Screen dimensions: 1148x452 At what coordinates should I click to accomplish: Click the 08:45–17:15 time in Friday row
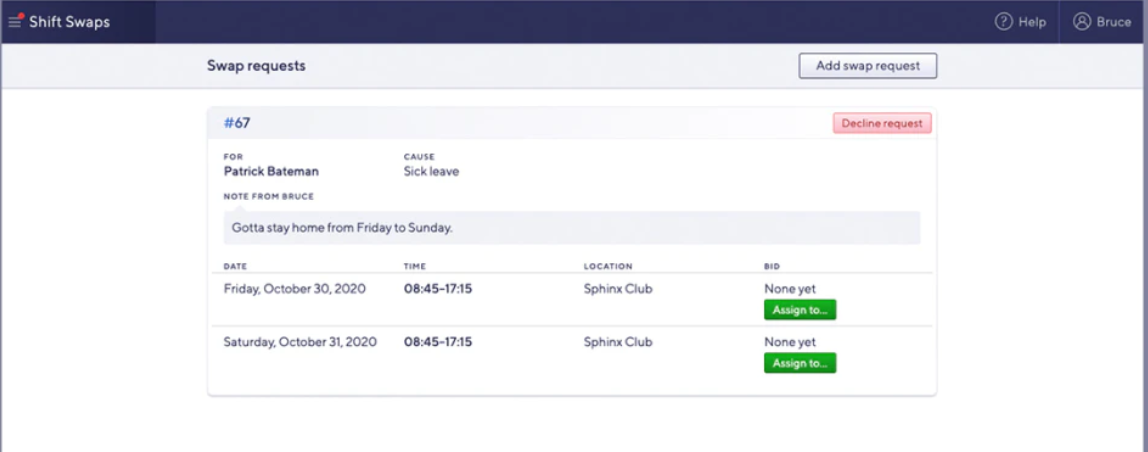click(x=438, y=289)
